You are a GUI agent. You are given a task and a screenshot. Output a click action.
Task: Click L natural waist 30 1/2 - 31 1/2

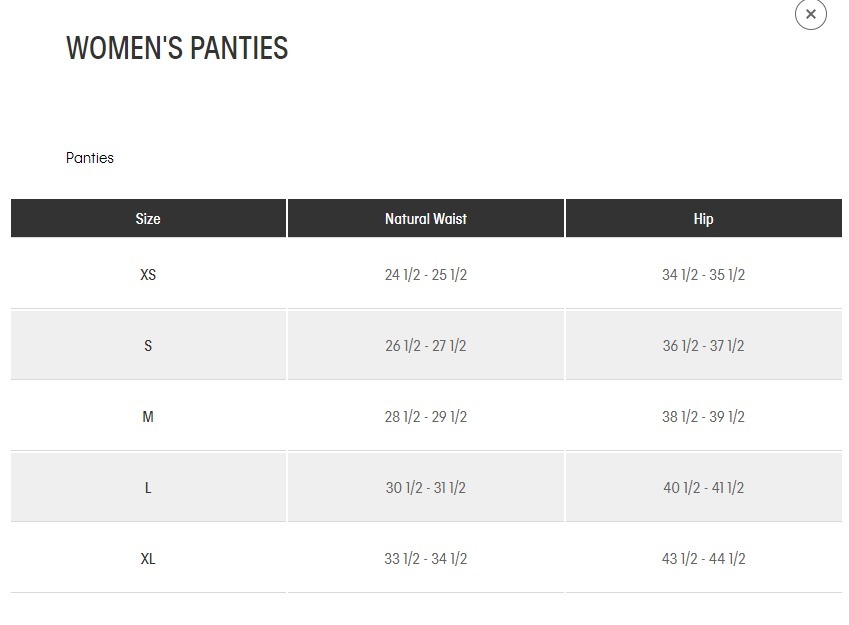point(426,488)
